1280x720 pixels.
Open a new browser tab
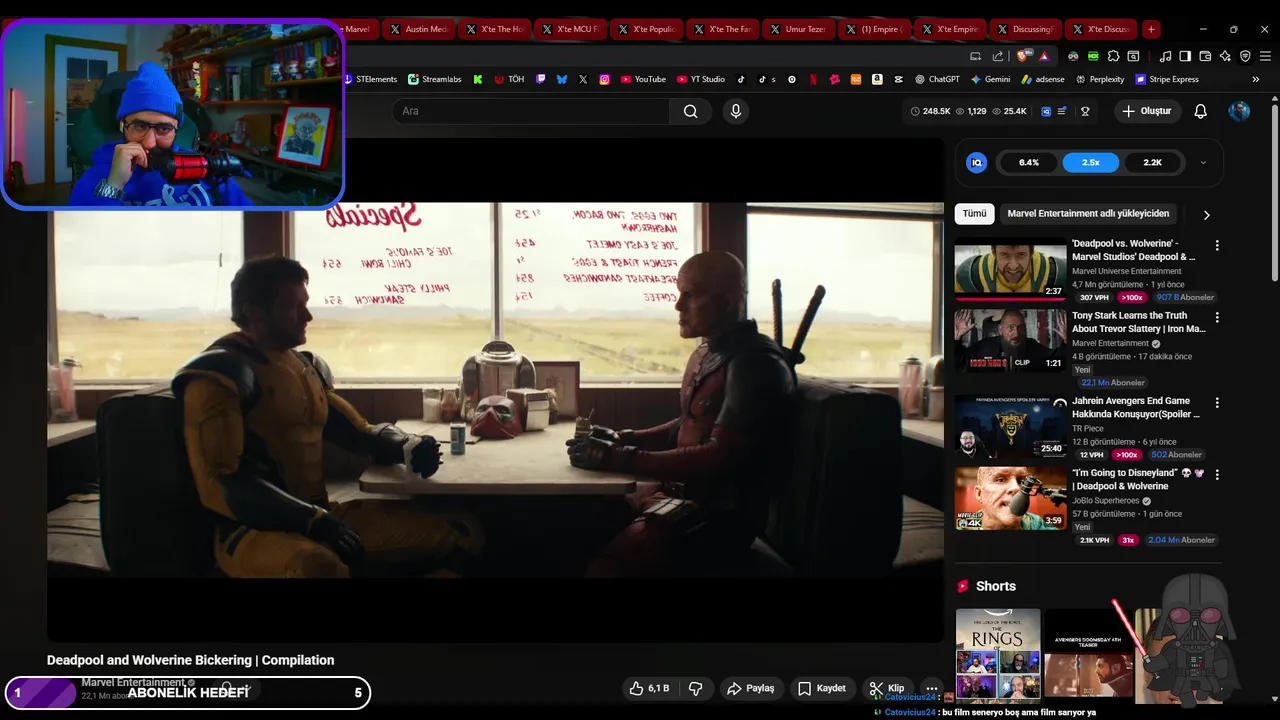[x=1151, y=29]
